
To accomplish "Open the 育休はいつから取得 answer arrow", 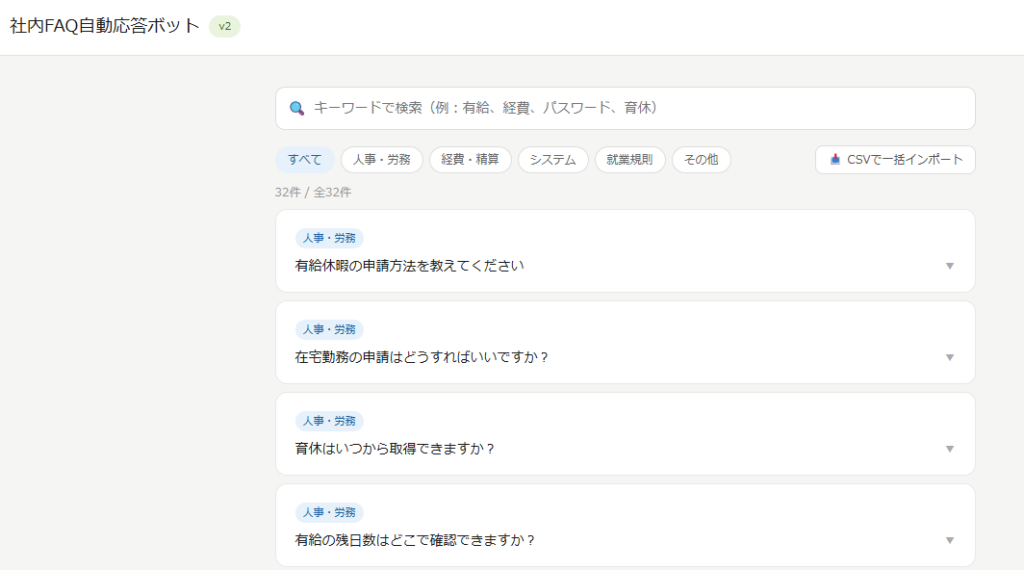I will point(950,449).
